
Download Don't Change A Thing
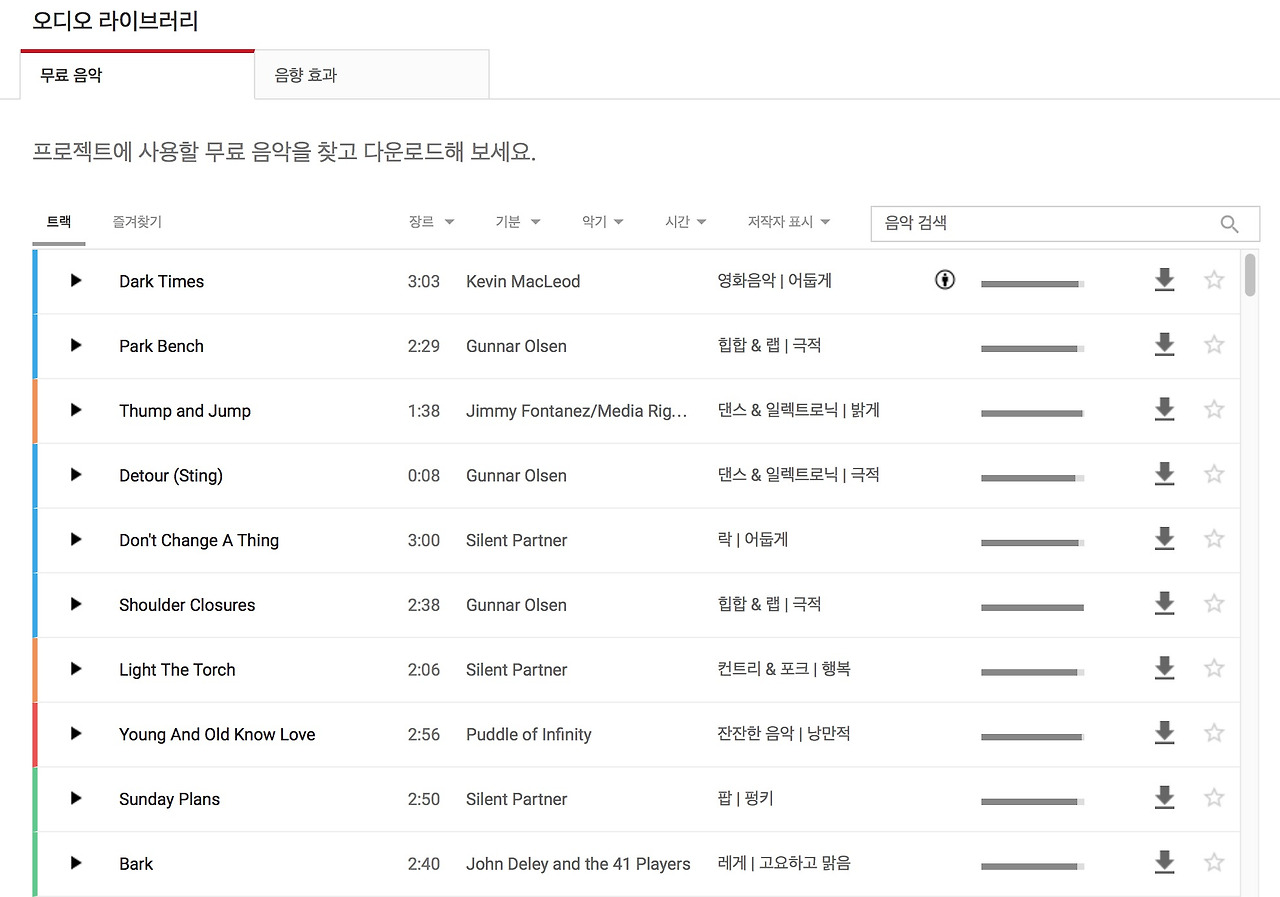click(x=1164, y=539)
